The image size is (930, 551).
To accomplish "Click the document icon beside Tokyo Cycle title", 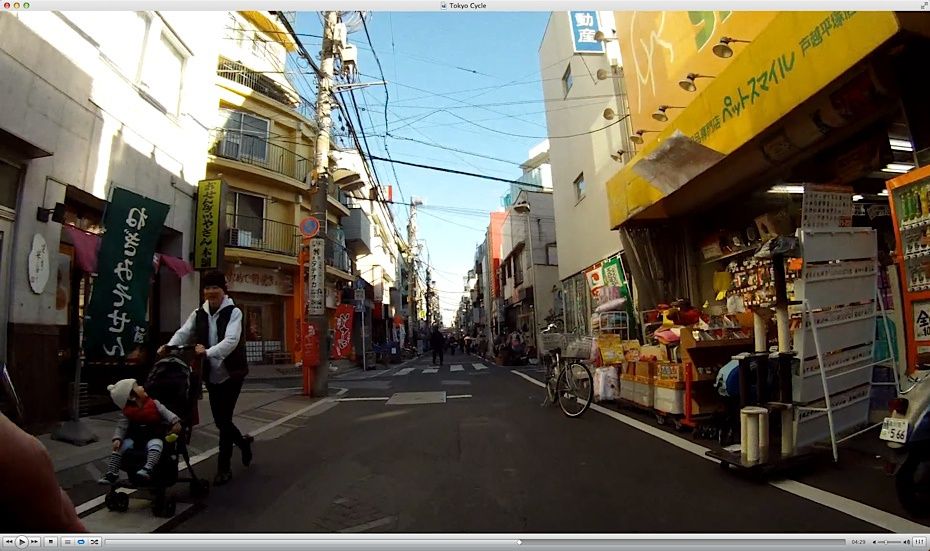I will tap(444, 5).
